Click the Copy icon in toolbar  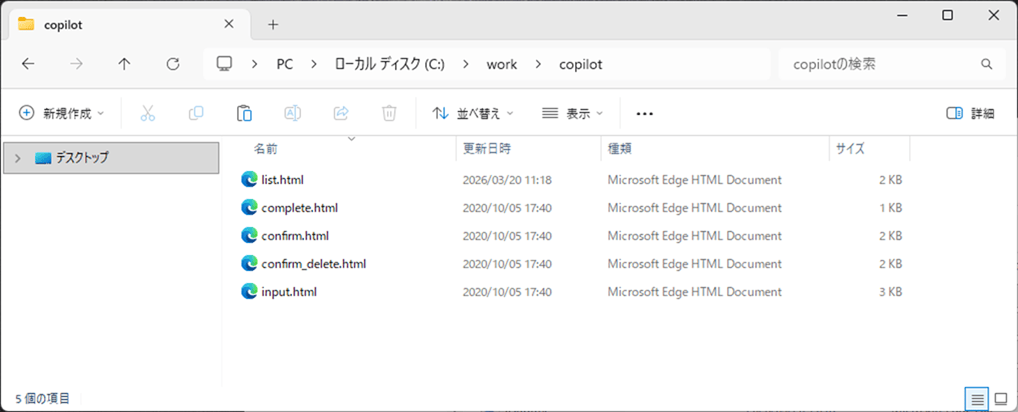point(196,114)
